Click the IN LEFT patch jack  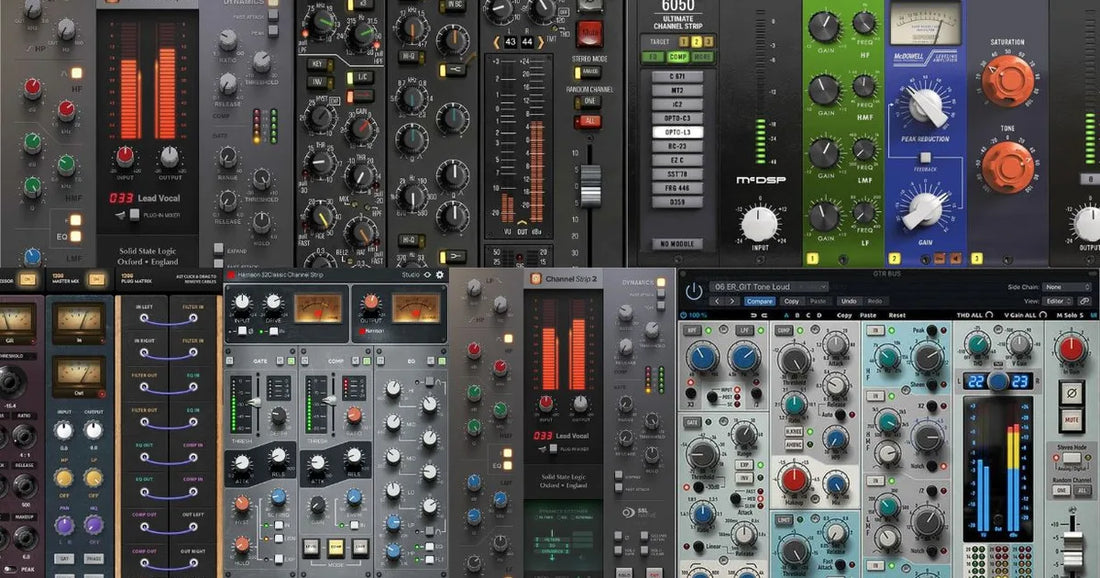click(x=145, y=318)
